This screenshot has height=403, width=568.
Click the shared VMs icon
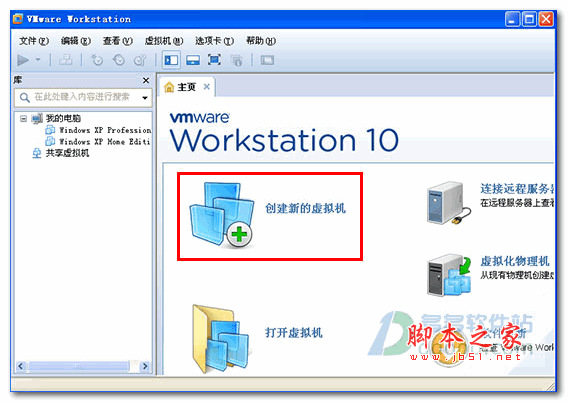click(x=37, y=153)
